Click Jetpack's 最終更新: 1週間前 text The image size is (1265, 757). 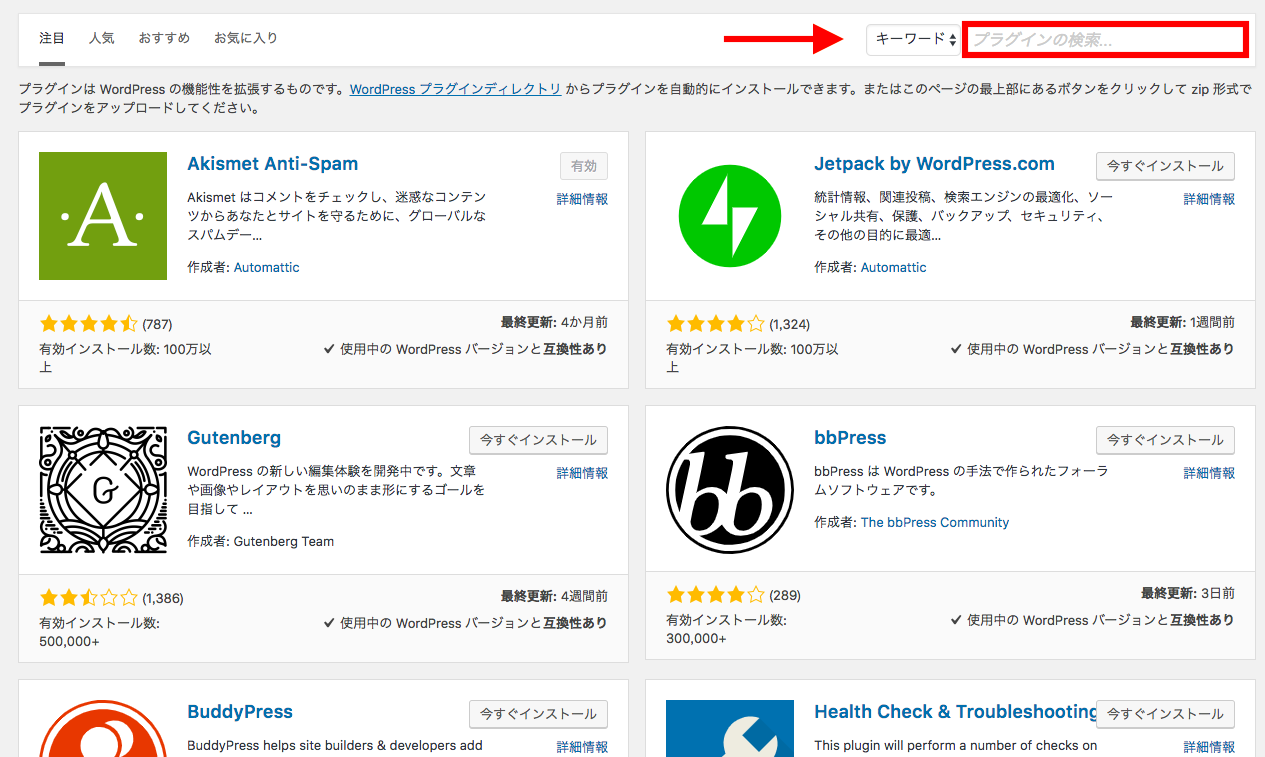(1182, 323)
